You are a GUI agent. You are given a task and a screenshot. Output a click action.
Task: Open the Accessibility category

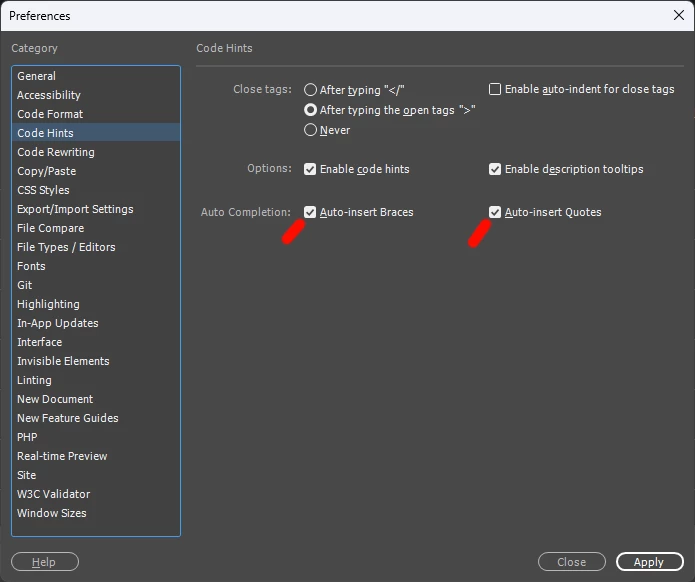tap(96, 95)
